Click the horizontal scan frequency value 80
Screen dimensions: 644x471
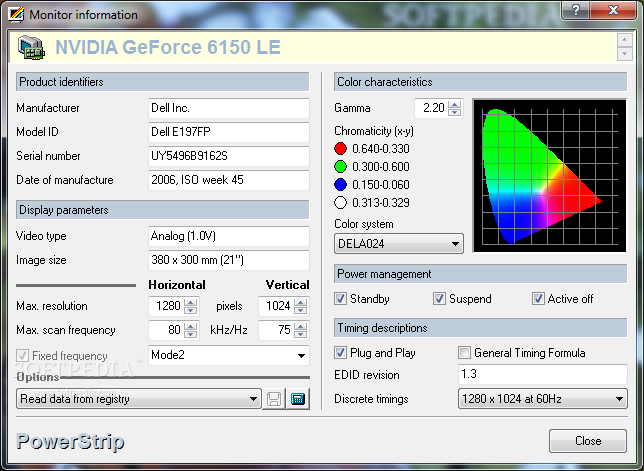click(x=167, y=330)
